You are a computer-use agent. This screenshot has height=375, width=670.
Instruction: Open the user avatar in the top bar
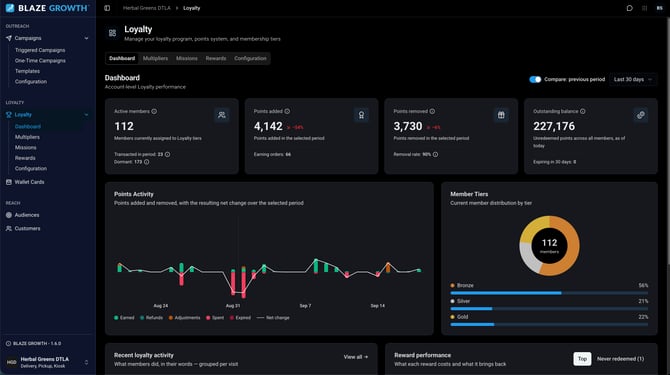659,8
